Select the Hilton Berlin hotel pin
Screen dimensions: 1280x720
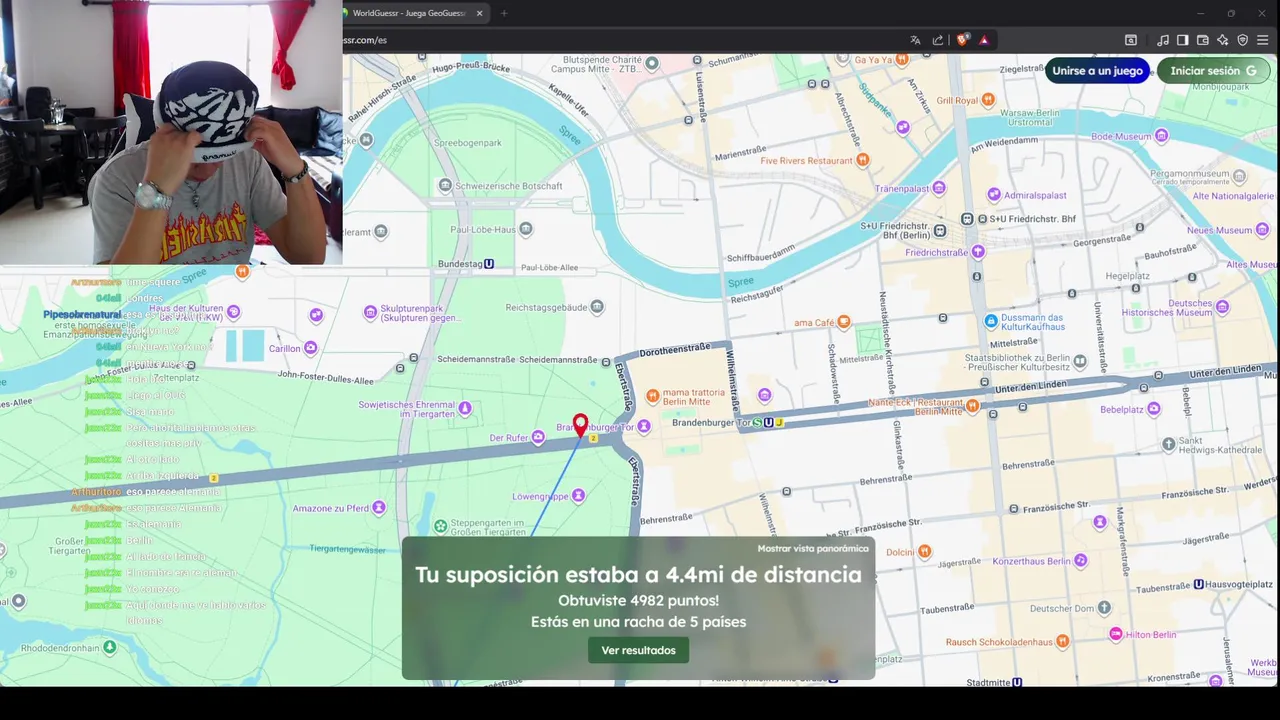click(1115, 634)
